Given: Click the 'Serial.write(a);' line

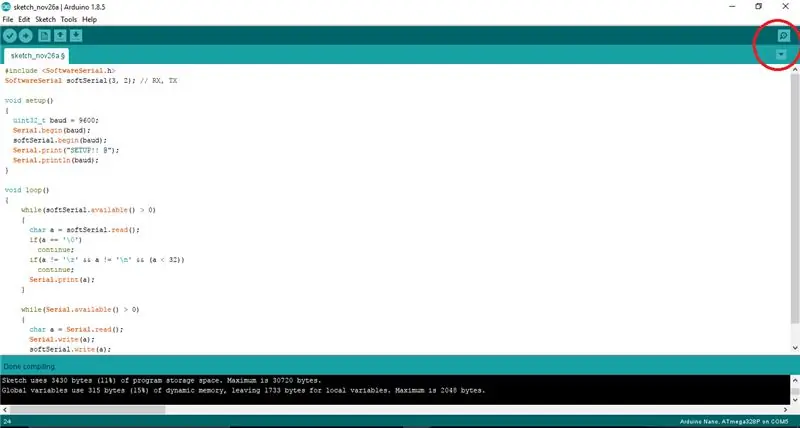Looking at the screenshot, I should (62, 339).
